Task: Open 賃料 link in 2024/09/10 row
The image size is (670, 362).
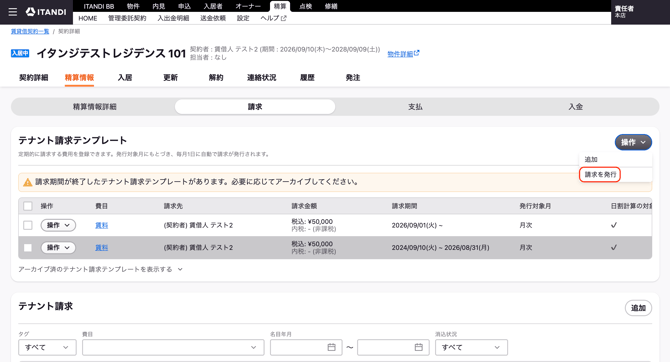Action: tap(102, 247)
